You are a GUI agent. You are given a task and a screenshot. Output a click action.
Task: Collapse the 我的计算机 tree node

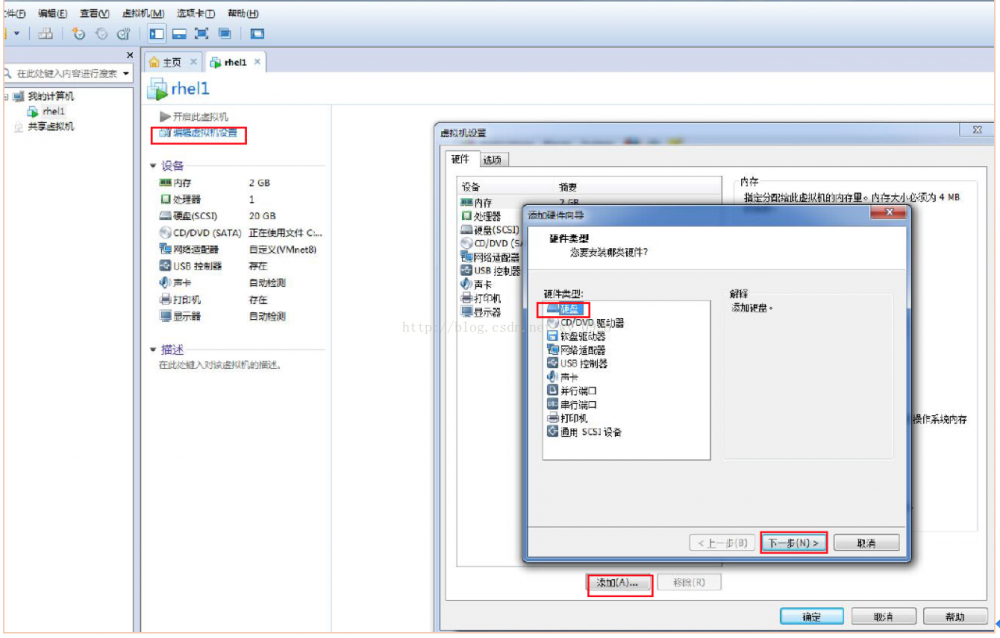pyautogui.click(x=8, y=97)
